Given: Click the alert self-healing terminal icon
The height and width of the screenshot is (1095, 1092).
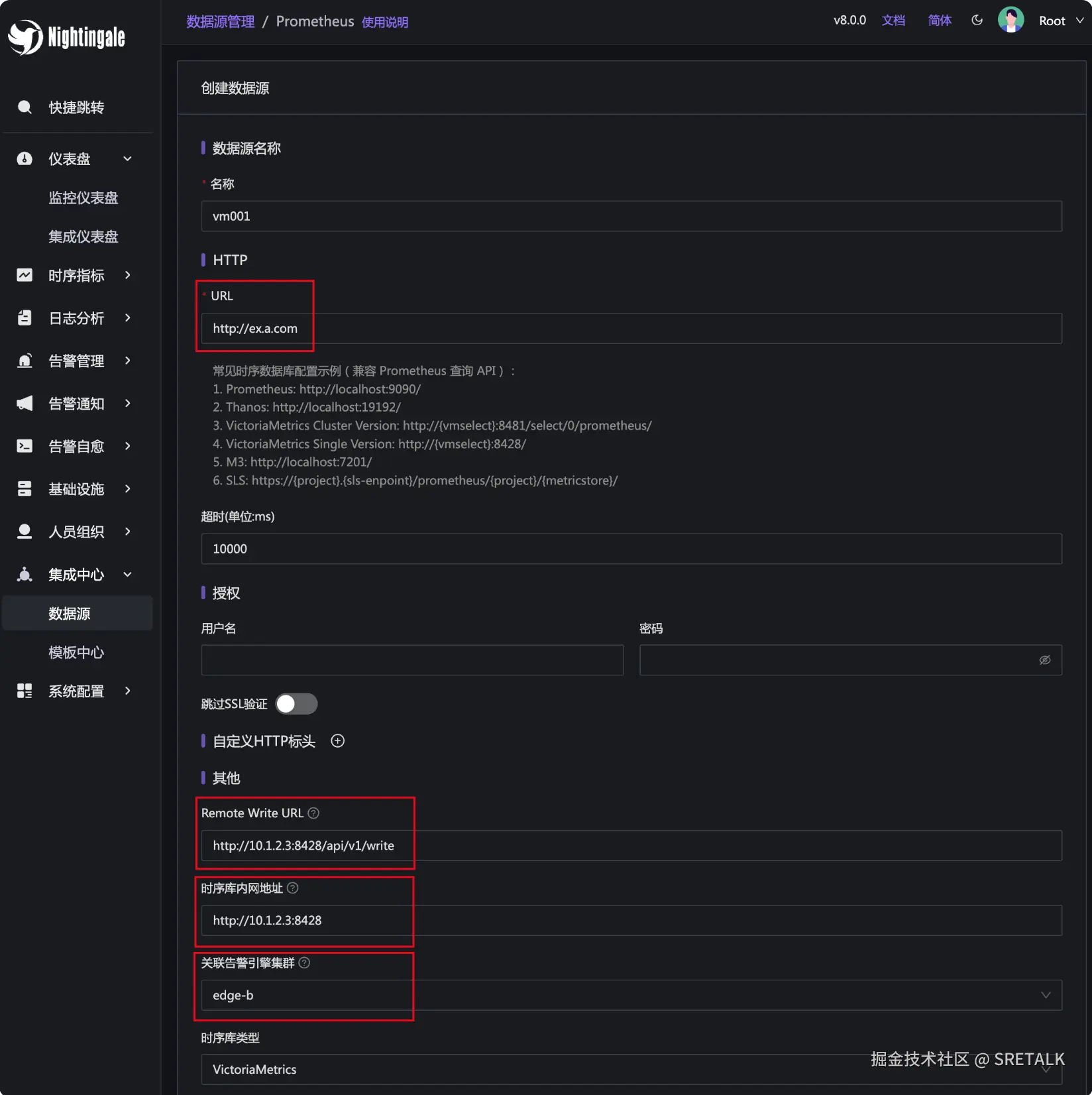Looking at the screenshot, I should (x=25, y=446).
